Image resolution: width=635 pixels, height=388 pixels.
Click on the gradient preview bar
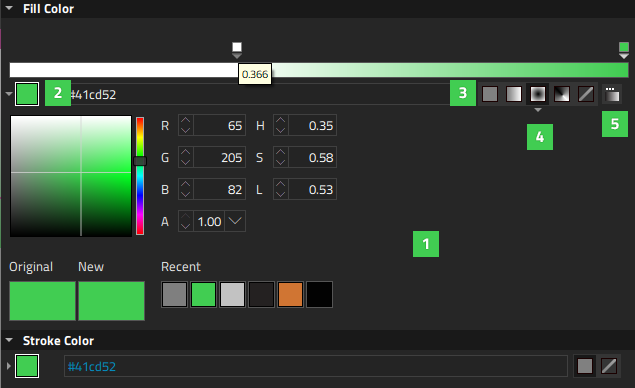point(319,70)
